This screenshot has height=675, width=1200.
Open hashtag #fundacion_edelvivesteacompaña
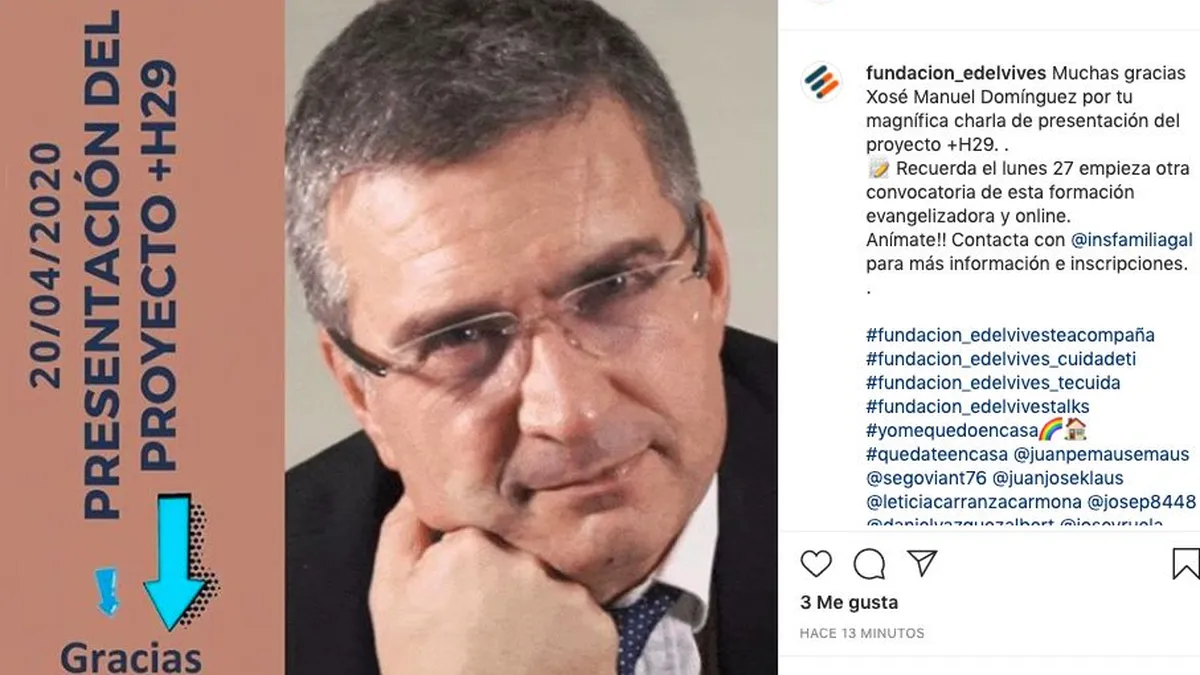click(1010, 335)
